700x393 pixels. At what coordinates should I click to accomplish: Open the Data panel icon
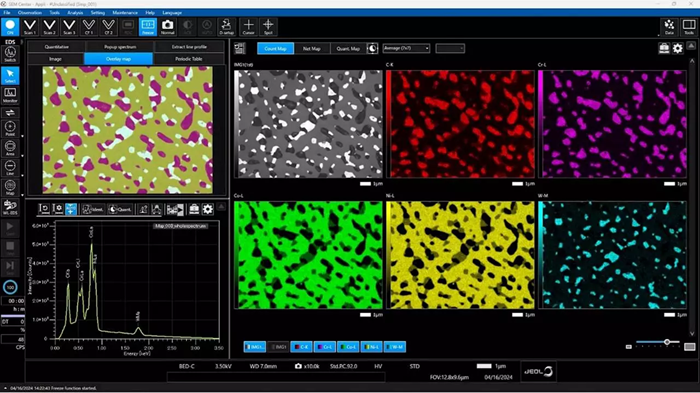click(669, 27)
